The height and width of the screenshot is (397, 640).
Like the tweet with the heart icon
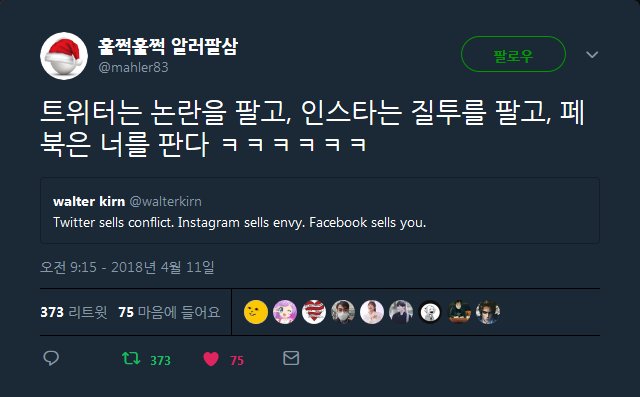(211, 359)
